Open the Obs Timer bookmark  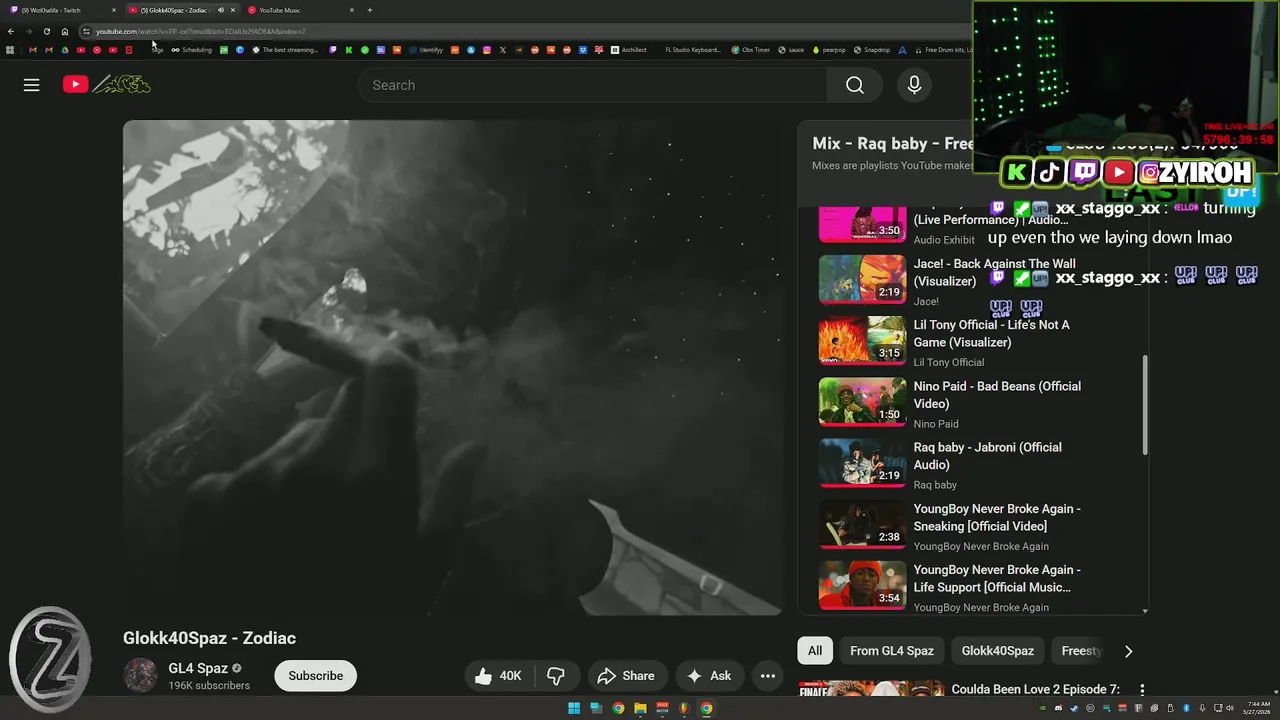pos(751,50)
